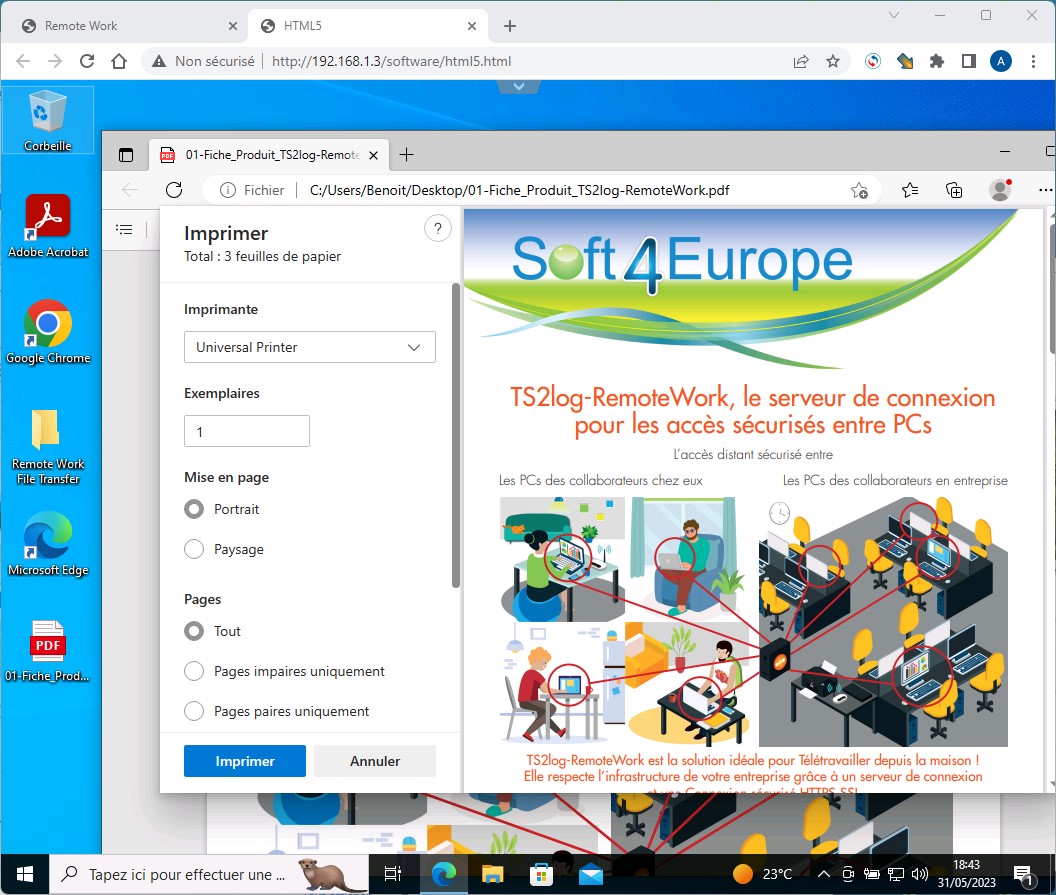Viewport: 1056px width, 895px height.
Task: Open the taskbar clock and date
Action: tap(966, 873)
